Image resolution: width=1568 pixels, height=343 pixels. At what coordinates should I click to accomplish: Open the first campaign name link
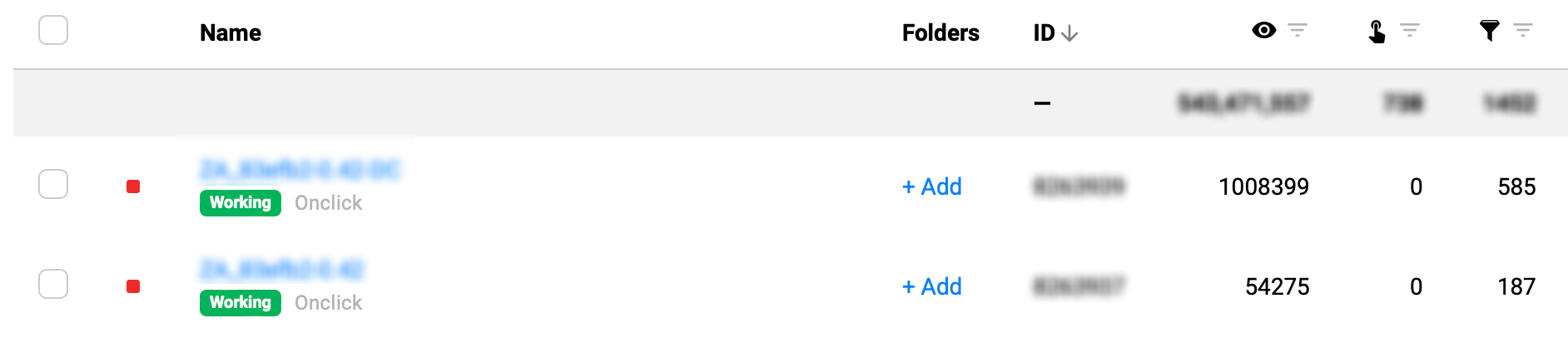pos(300,170)
